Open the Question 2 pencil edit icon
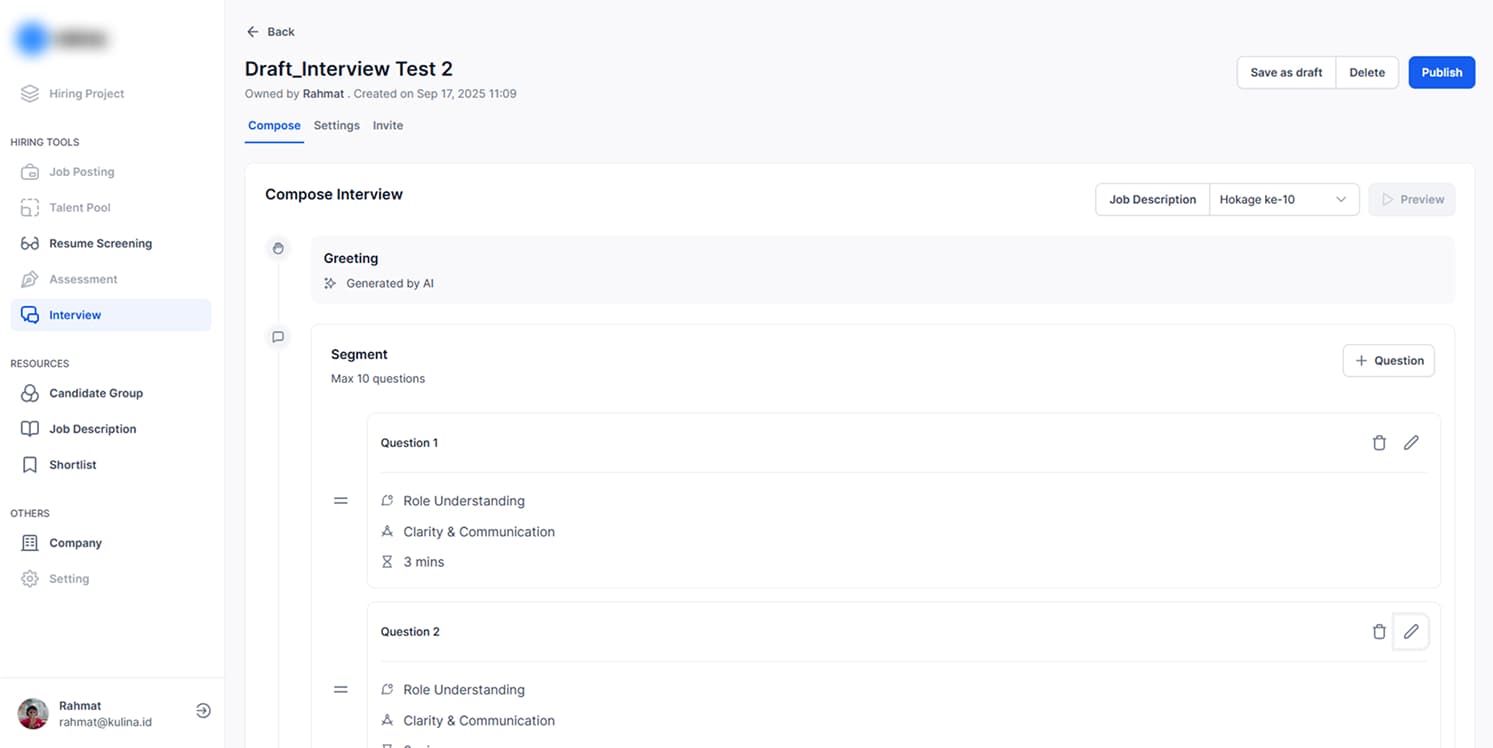The width and height of the screenshot is (1493, 748). (1411, 632)
